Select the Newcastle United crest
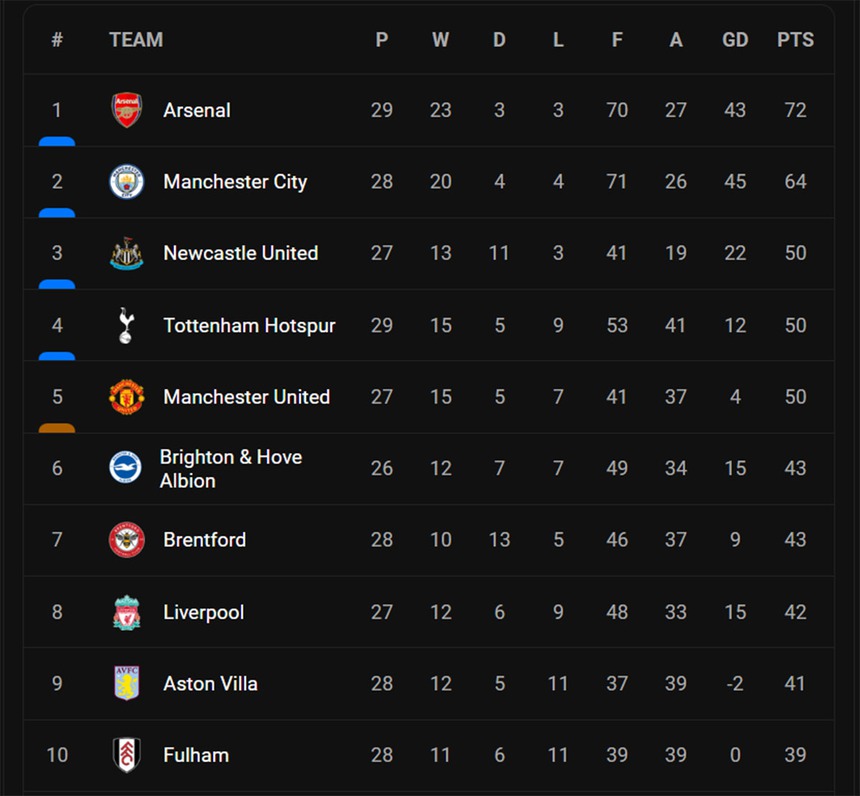 [127, 254]
